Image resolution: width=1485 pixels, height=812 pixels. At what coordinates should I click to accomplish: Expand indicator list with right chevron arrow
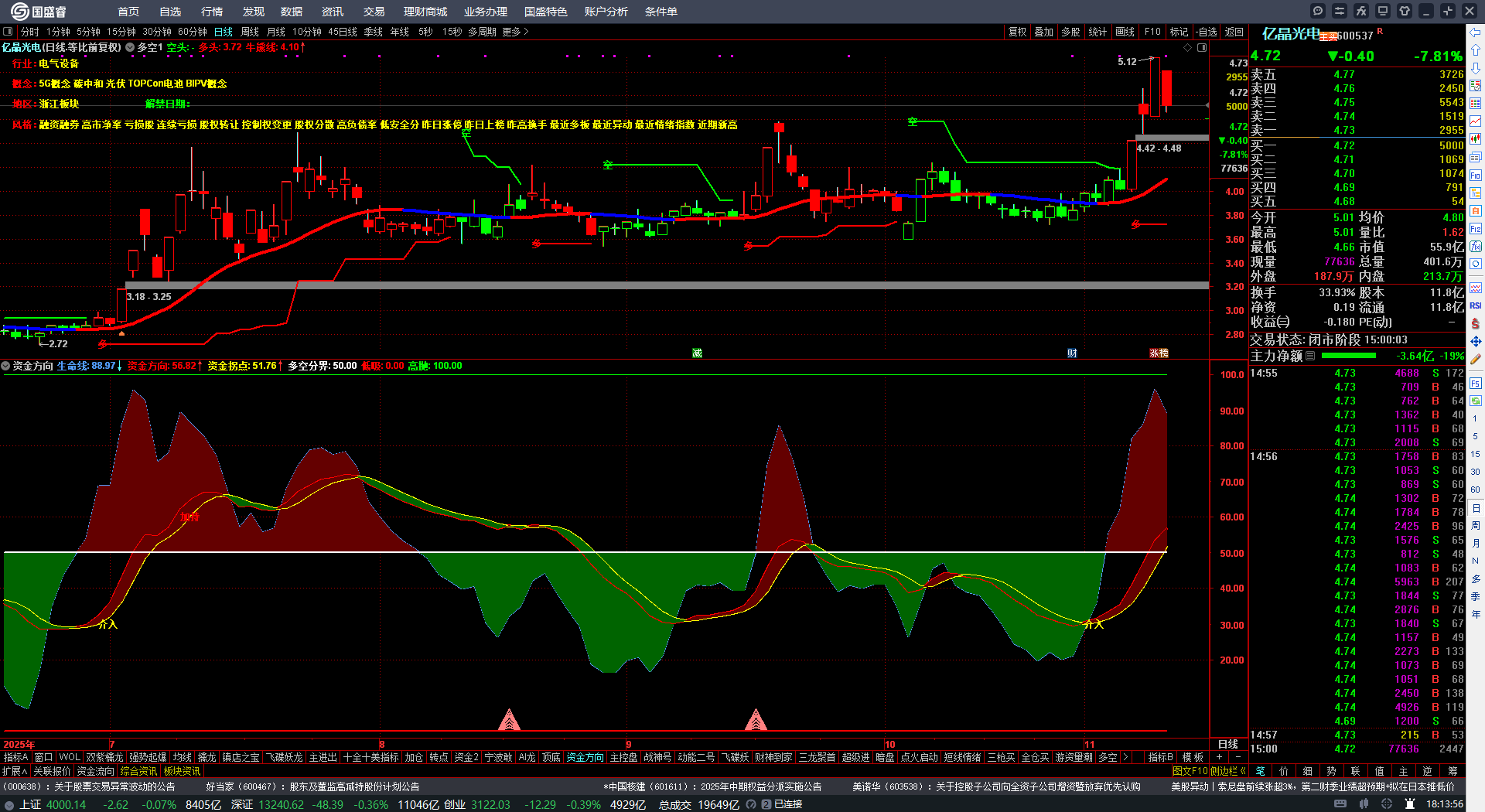click(x=1125, y=757)
